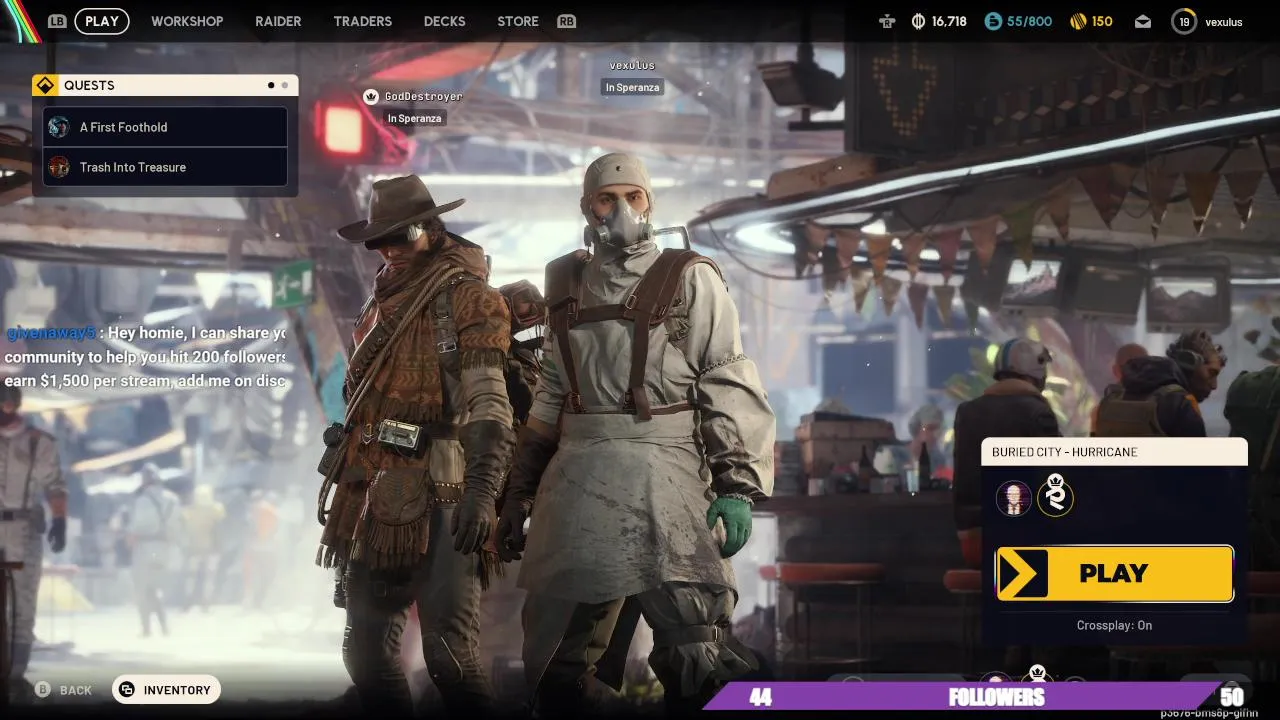1280x720 pixels.
Task: Click the crown icon beside GodDestroyer
Action: point(371,96)
